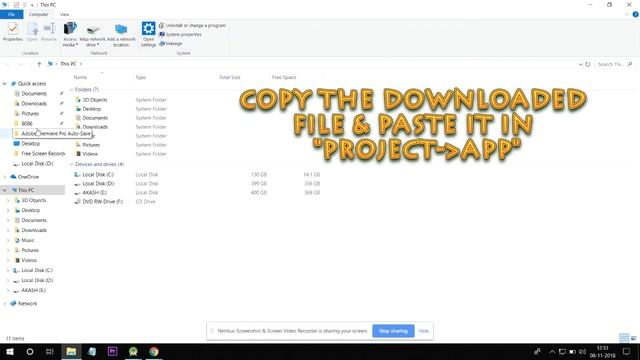640x360 pixels.
Task: Select the Pictures folder in list
Action: coord(91,145)
